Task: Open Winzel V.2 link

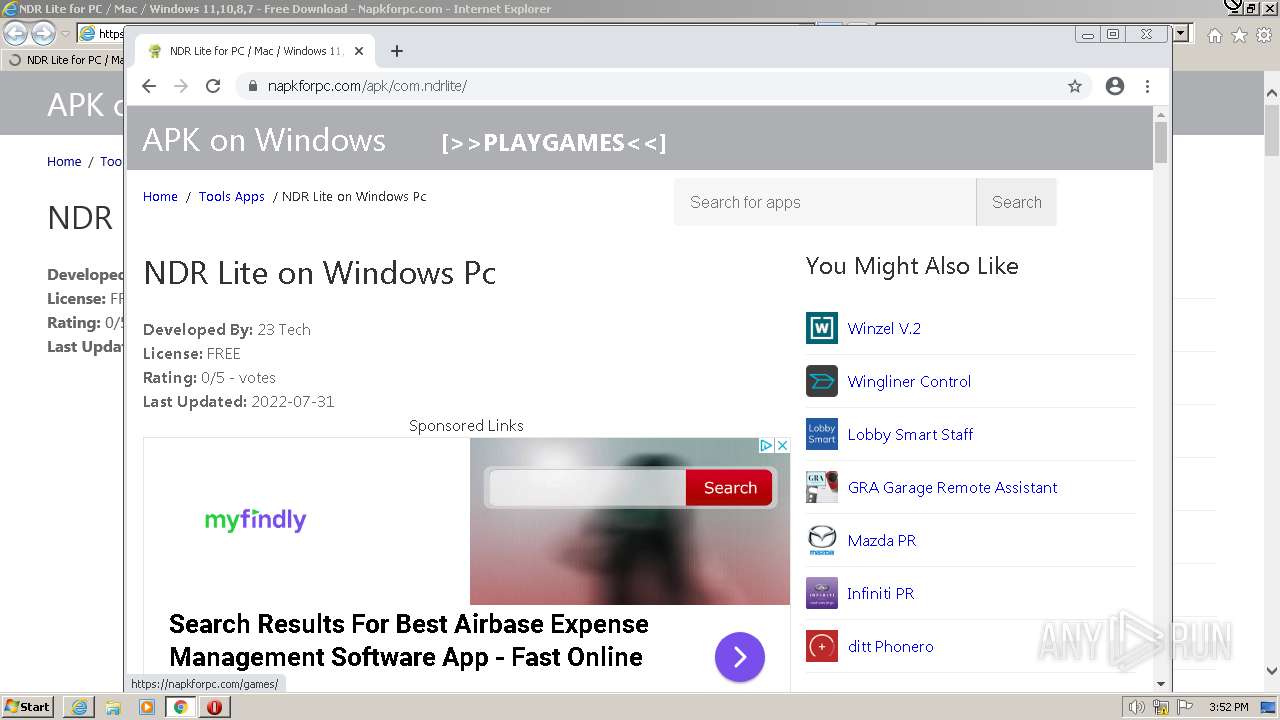Action: point(884,328)
